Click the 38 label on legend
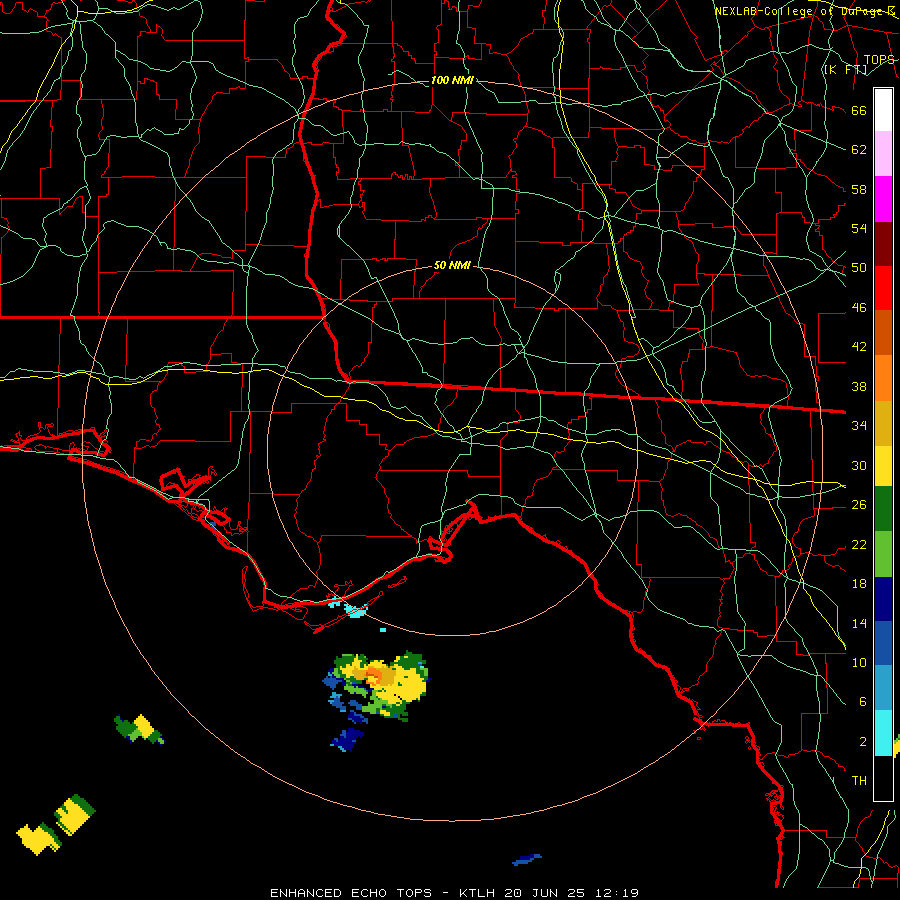This screenshot has width=900, height=900. tap(859, 386)
